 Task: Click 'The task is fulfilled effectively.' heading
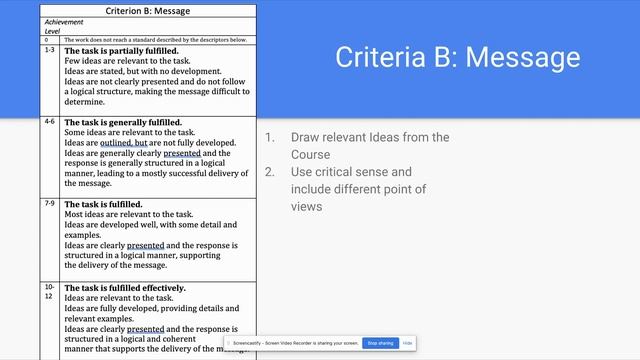[x=125, y=288]
